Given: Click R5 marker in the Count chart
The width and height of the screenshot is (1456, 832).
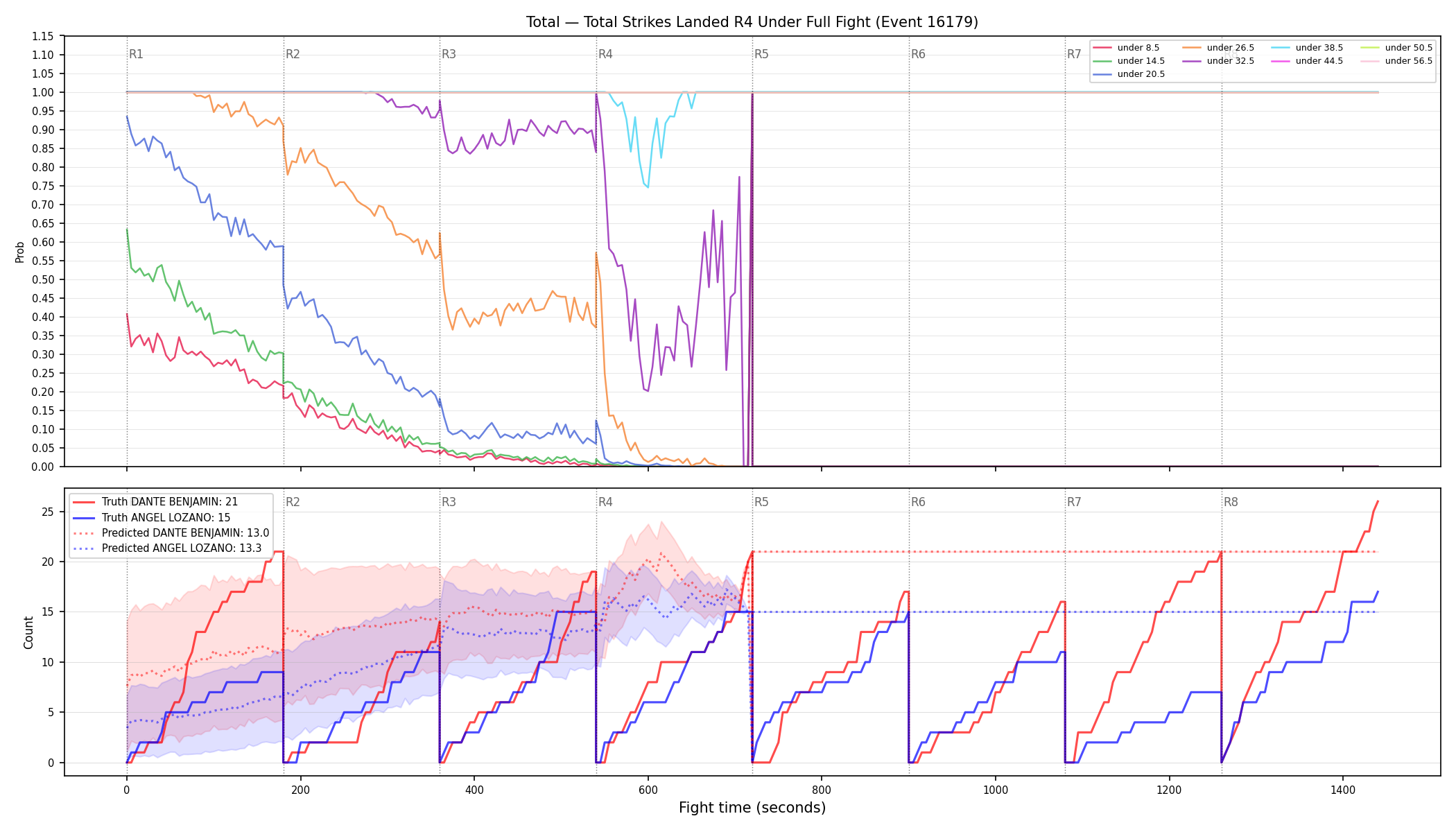Looking at the screenshot, I should coord(762,502).
